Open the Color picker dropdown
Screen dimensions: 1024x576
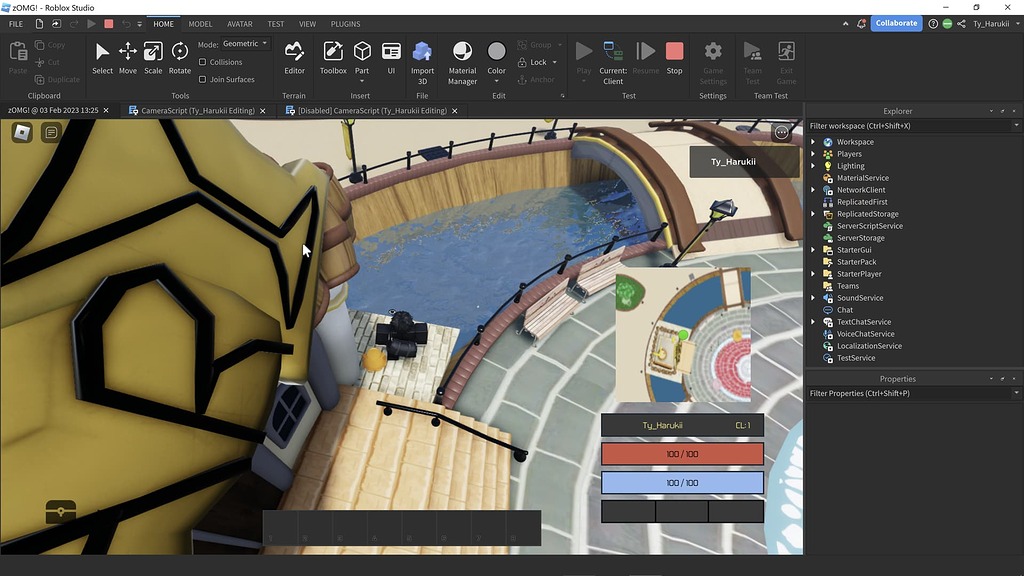[x=496, y=81]
